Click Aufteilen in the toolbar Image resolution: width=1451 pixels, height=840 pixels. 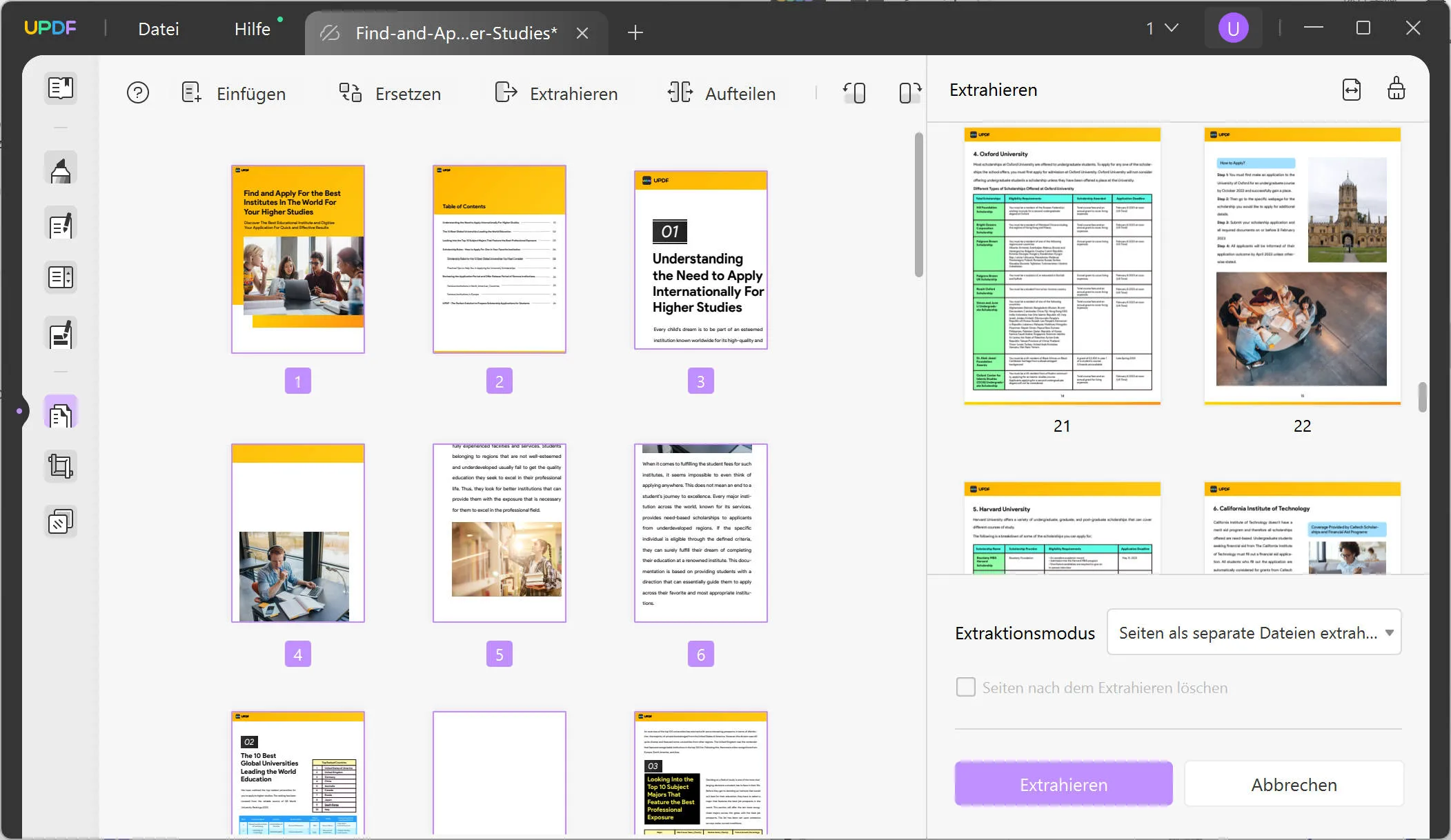tap(722, 93)
